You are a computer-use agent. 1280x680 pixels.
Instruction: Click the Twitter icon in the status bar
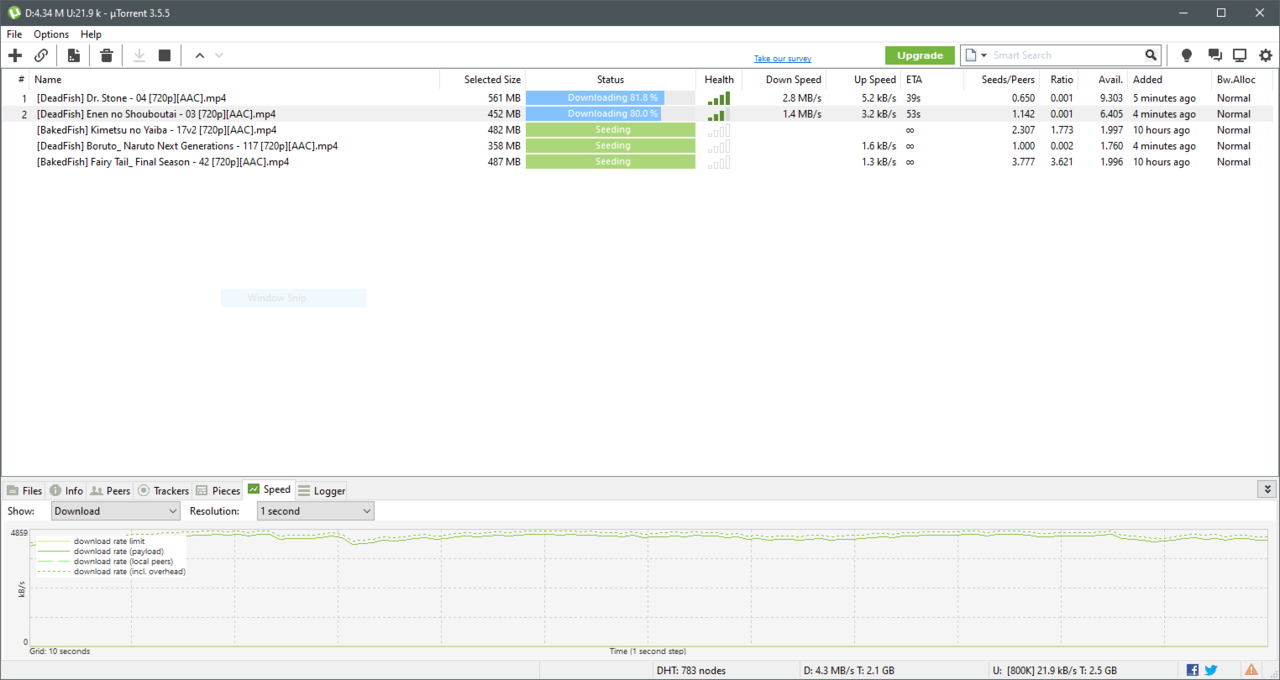click(1211, 670)
